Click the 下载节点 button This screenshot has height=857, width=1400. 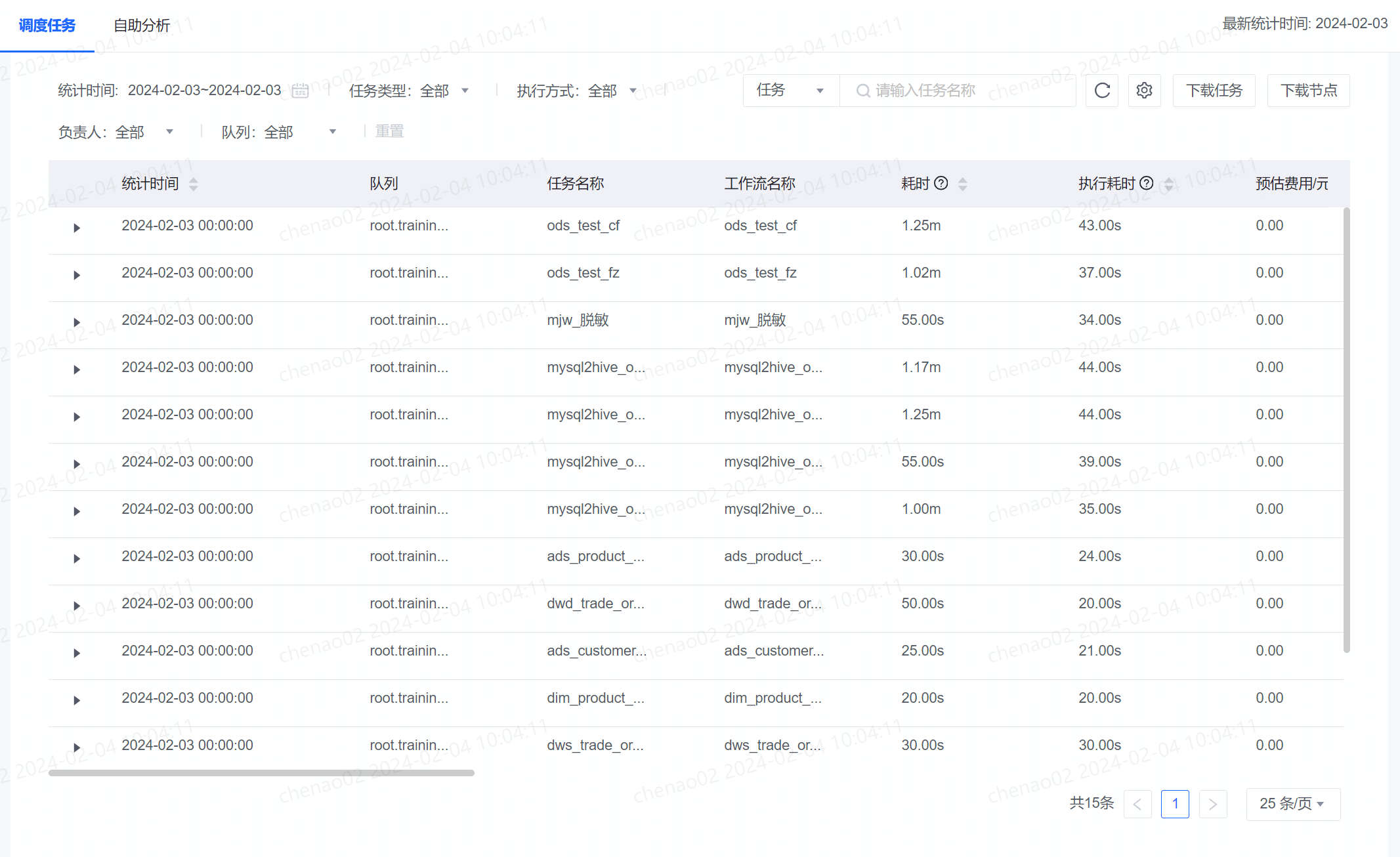1308,91
